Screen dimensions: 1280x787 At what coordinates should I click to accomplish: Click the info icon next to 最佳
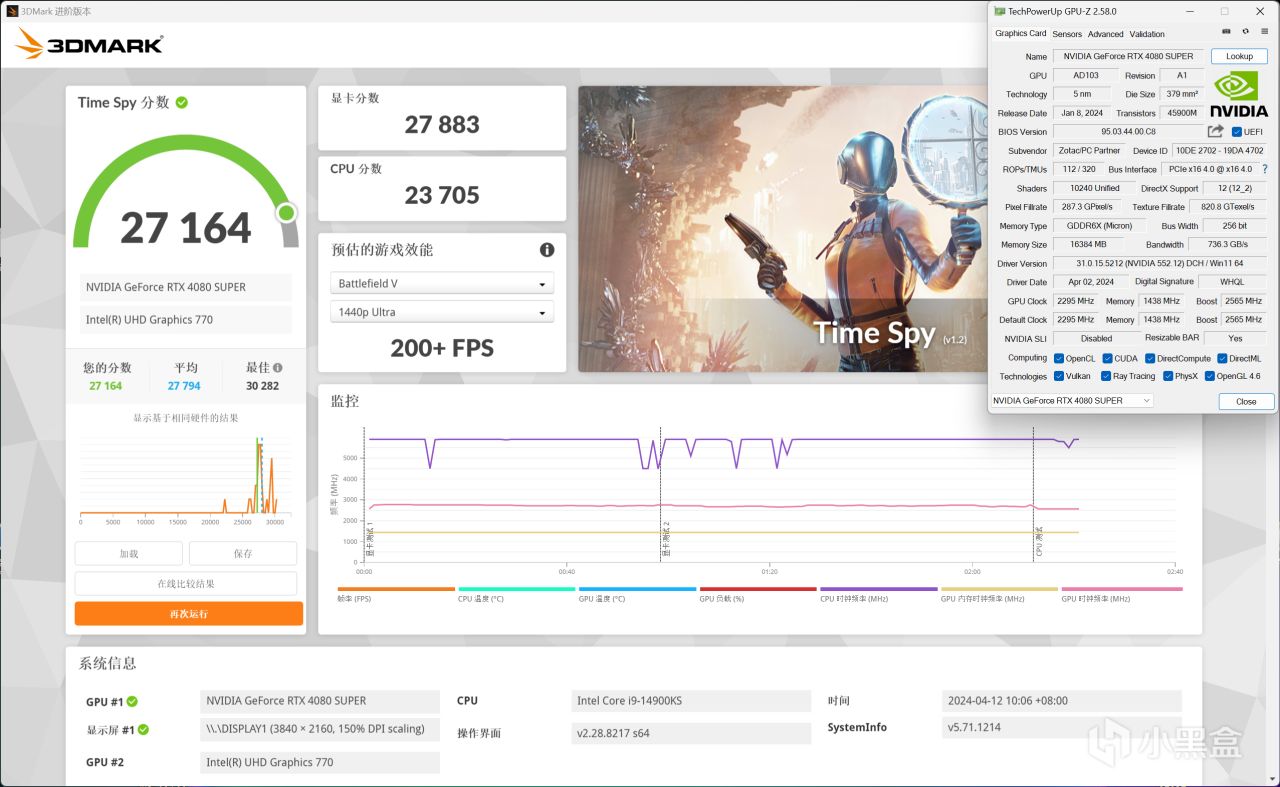[x=277, y=368]
